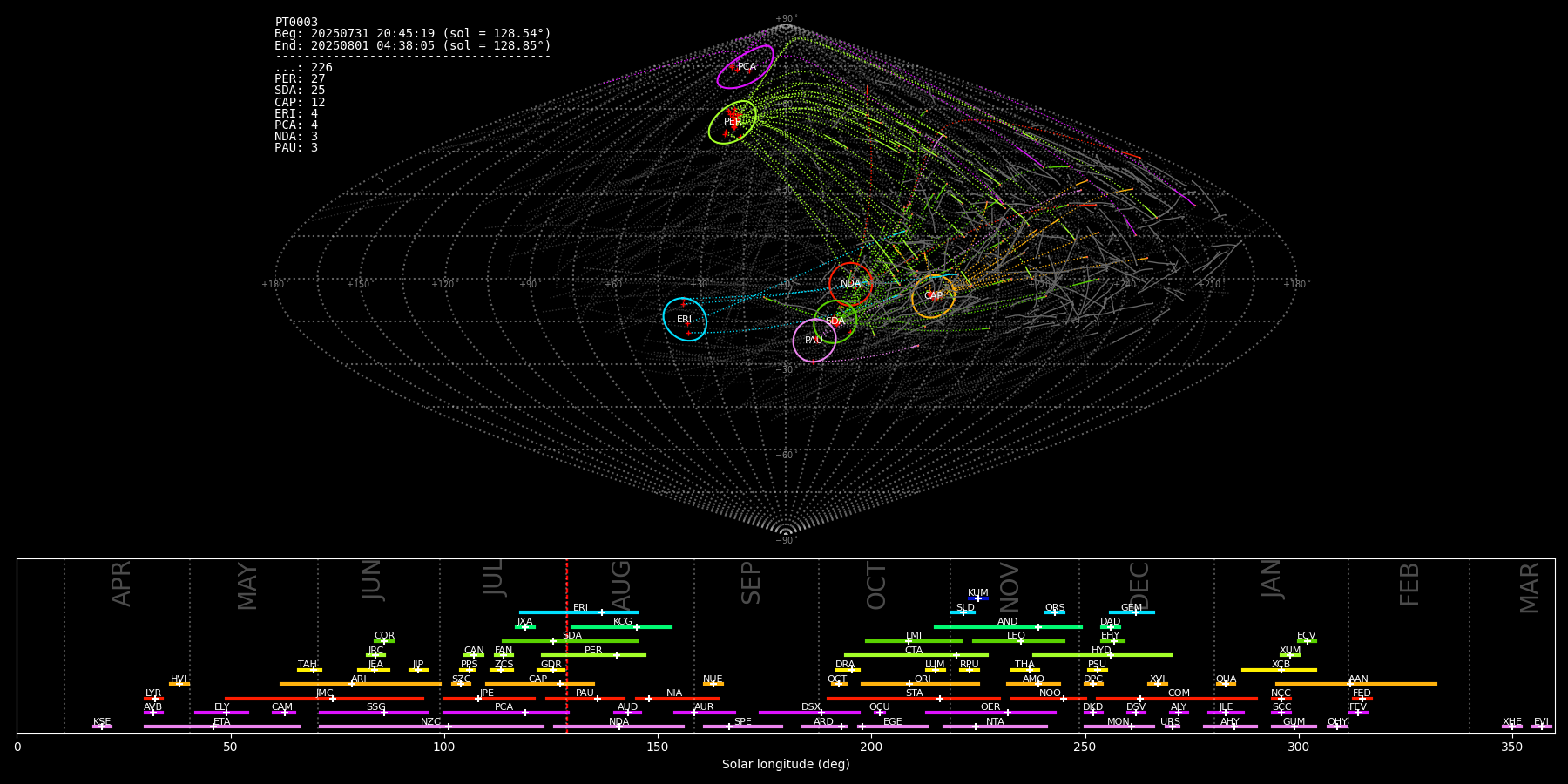Click the PT0003 station title text

(x=296, y=22)
